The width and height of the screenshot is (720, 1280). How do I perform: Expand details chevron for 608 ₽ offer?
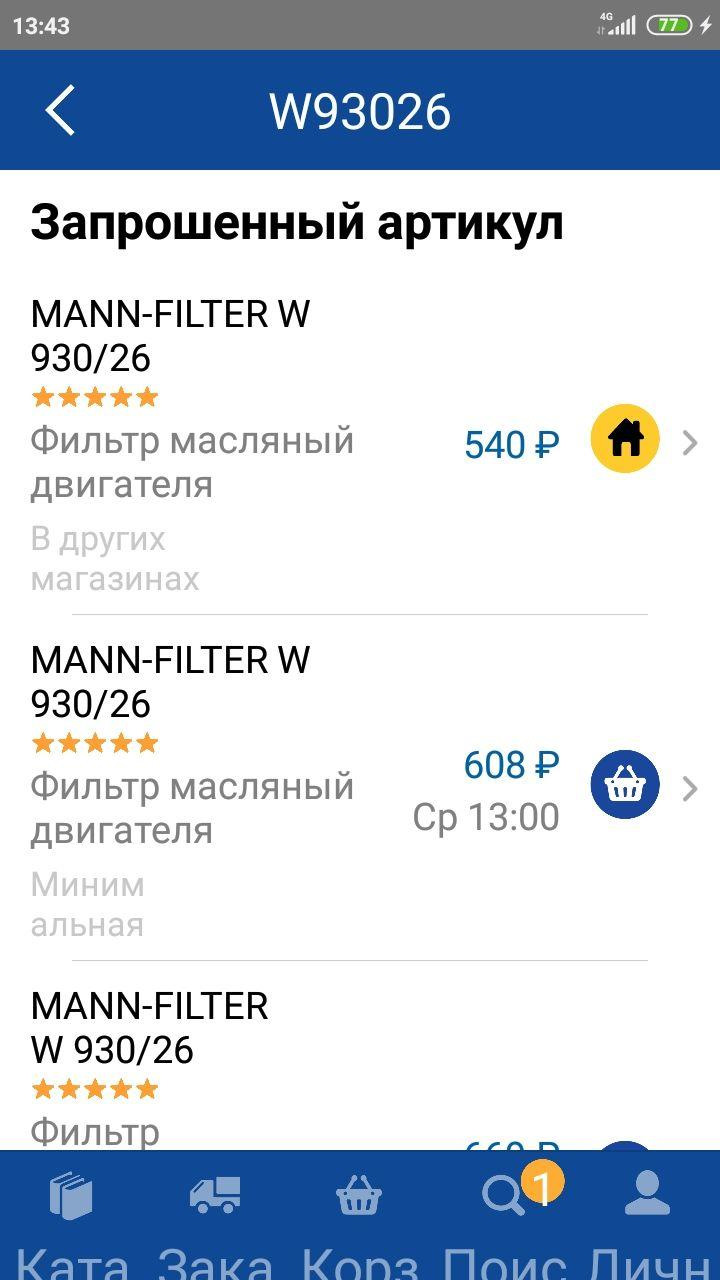(x=689, y=789)
